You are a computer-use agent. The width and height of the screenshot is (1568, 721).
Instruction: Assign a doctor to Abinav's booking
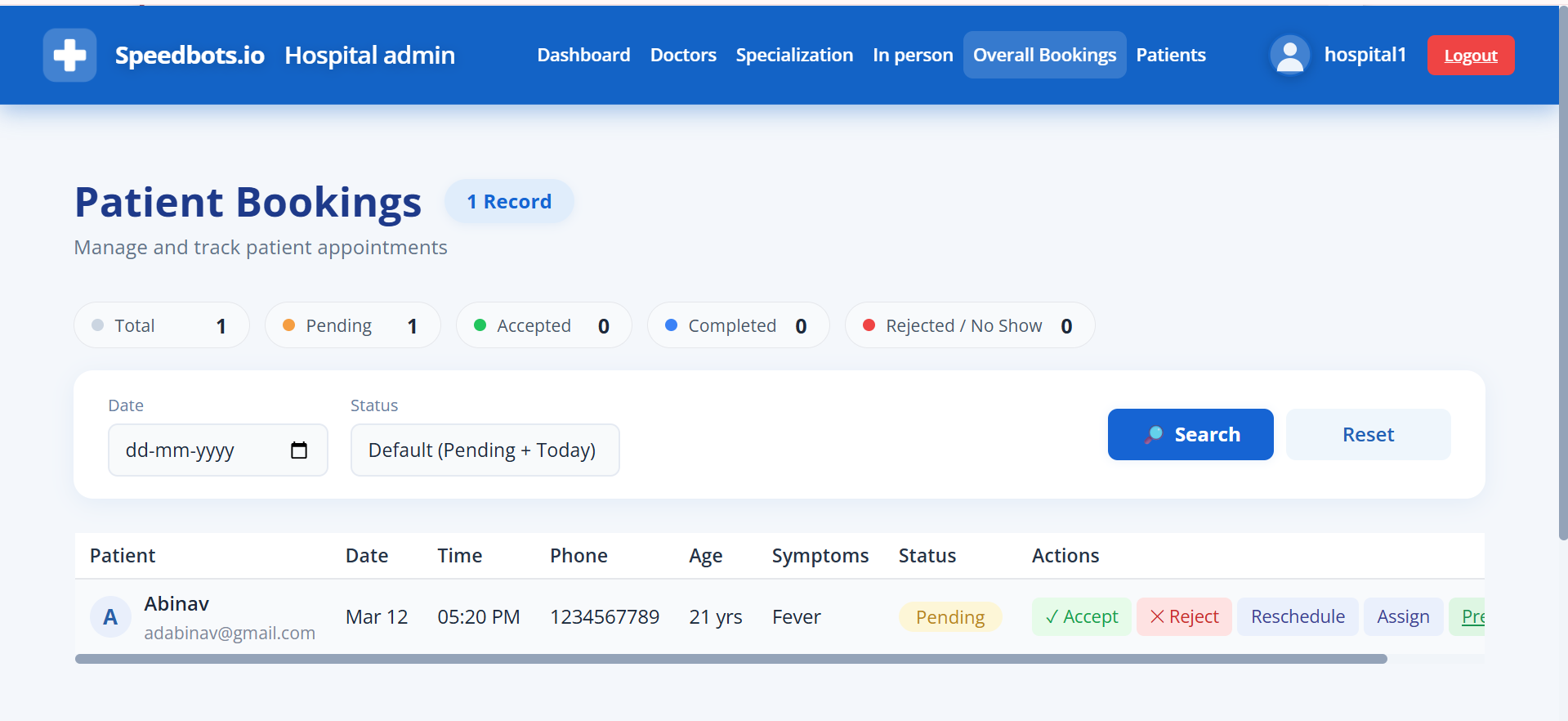1403,616
